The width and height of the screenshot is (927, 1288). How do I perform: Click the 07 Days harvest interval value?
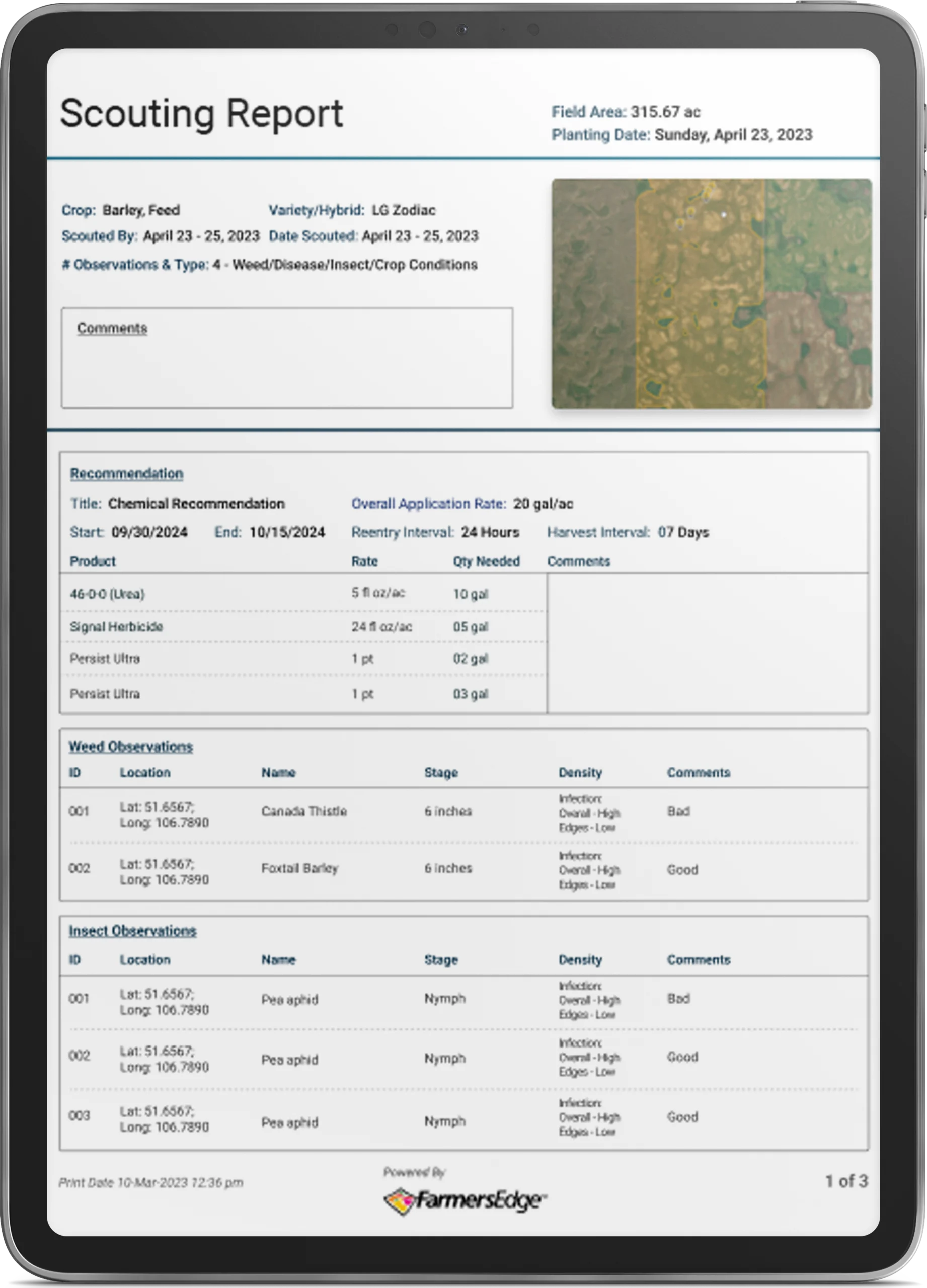click(683, 532)
